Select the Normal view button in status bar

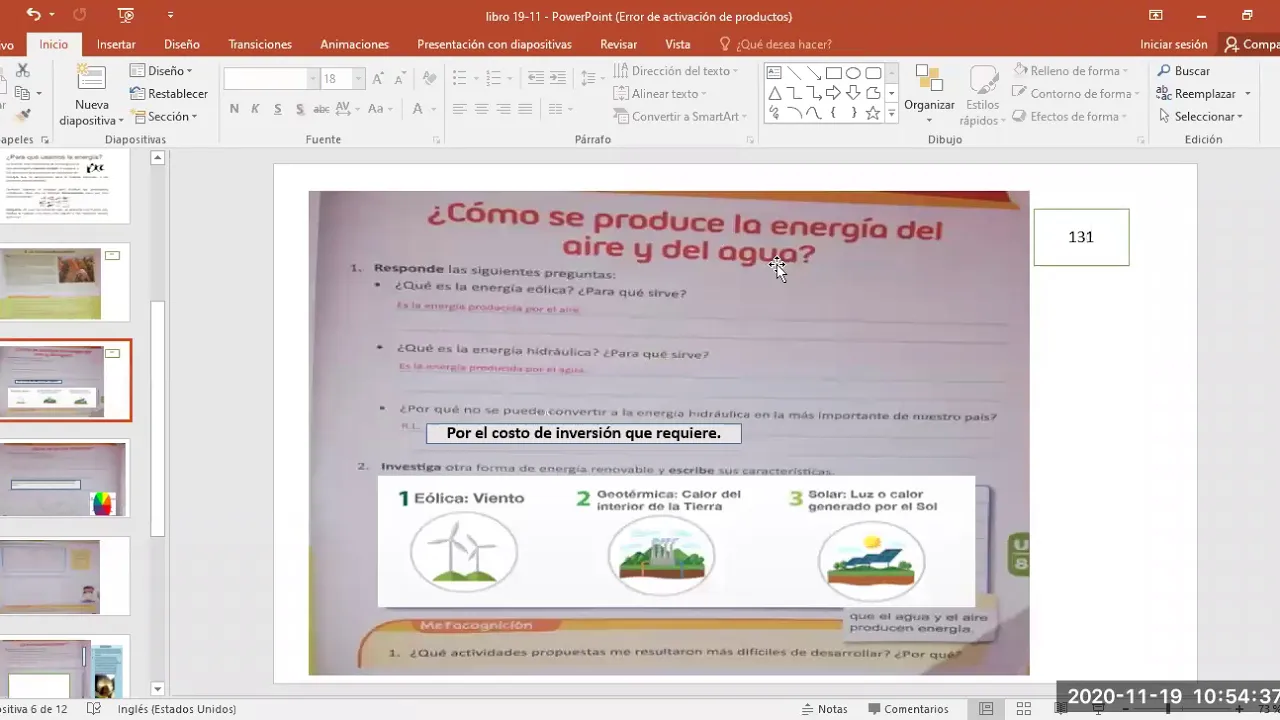pyautogui.click(x=986, y=709)
